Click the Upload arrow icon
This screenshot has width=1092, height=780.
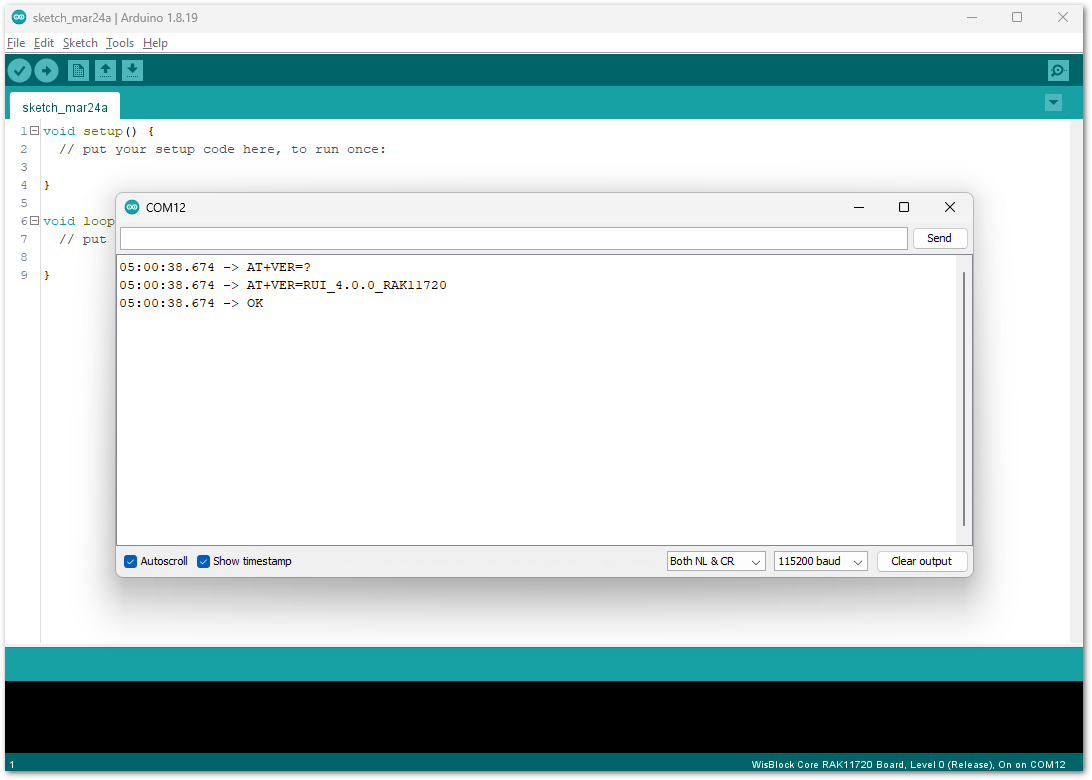[x=47, y=70]
